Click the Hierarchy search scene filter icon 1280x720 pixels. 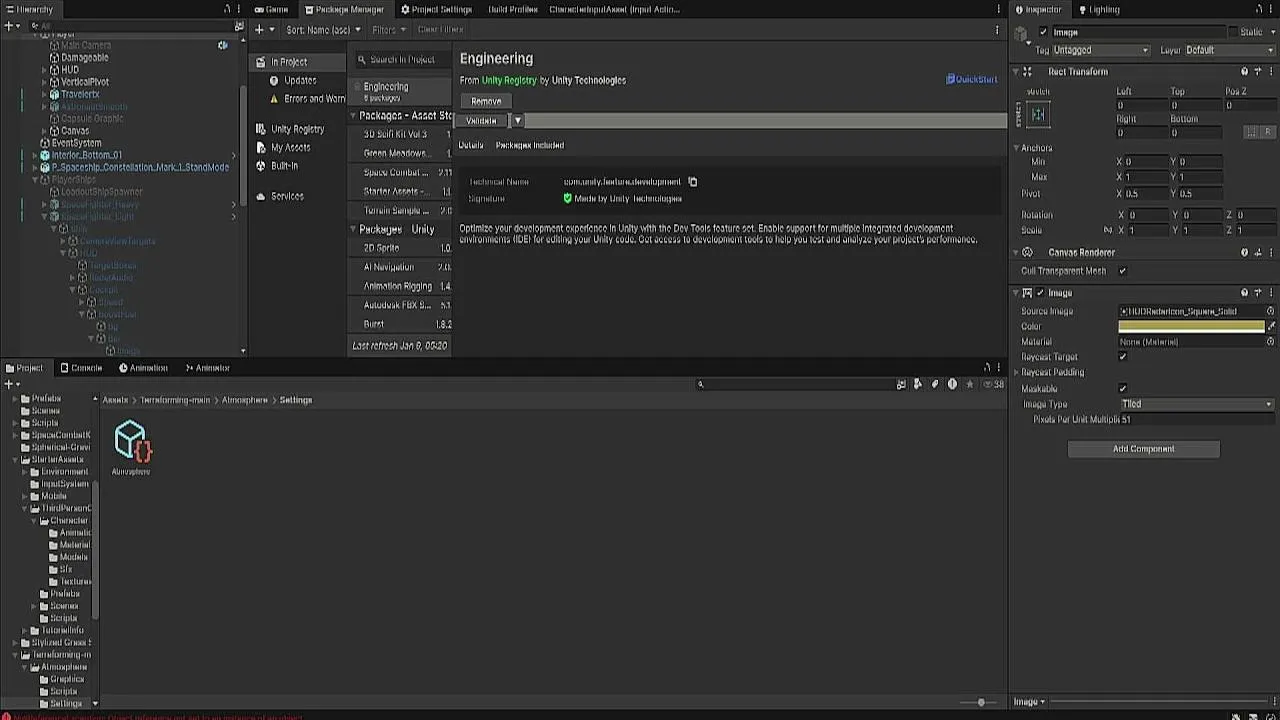(x=238, y=26)
